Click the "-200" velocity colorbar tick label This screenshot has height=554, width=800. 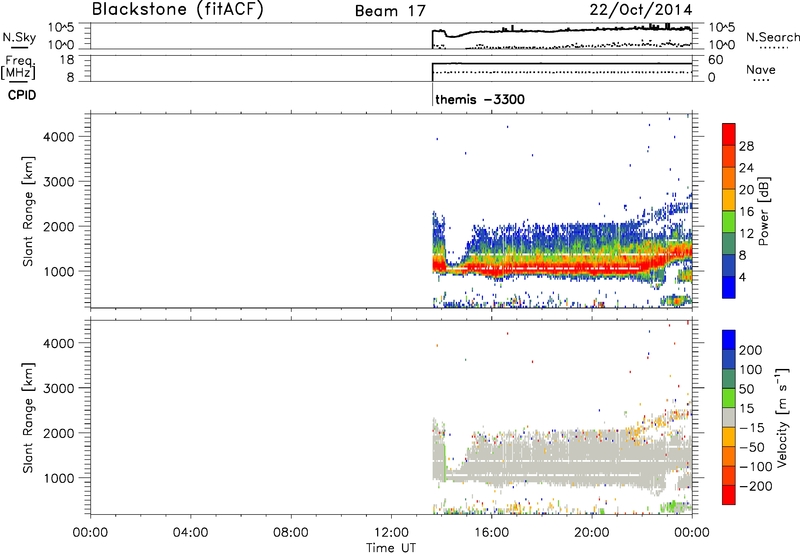click(x=755, y=486)
